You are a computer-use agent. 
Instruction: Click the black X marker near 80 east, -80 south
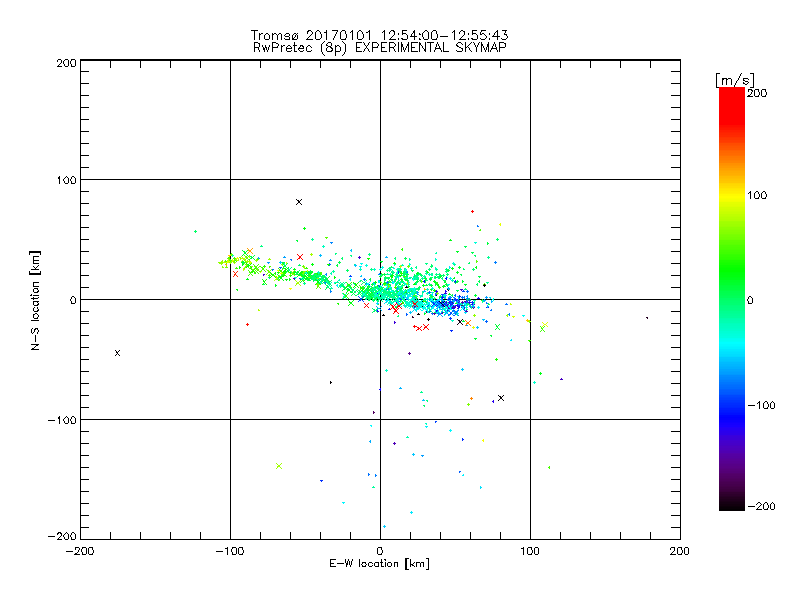pos(501,398)
